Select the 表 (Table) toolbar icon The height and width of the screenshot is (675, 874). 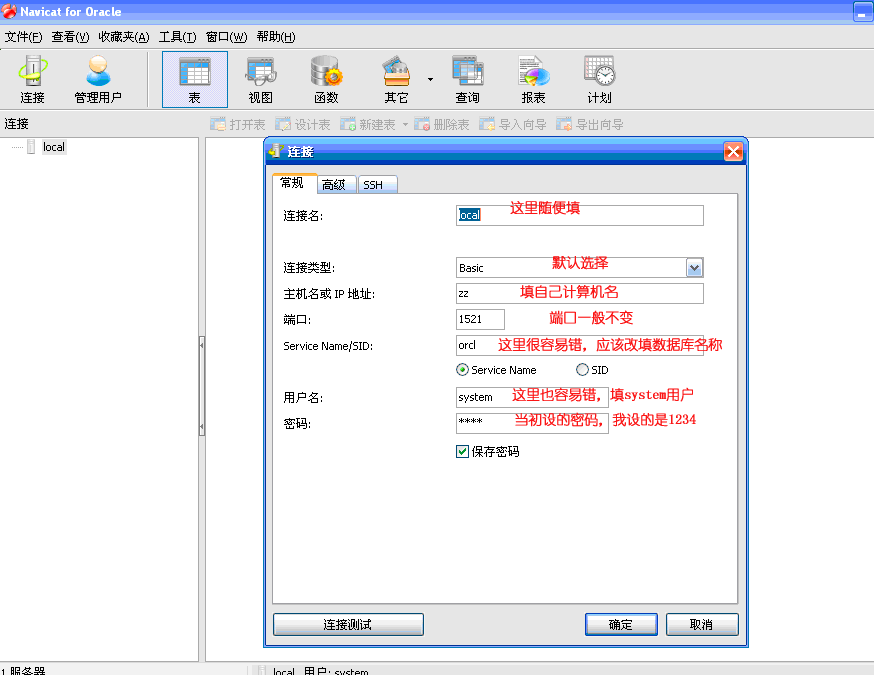pyautogui.click(x=194, y=79)
